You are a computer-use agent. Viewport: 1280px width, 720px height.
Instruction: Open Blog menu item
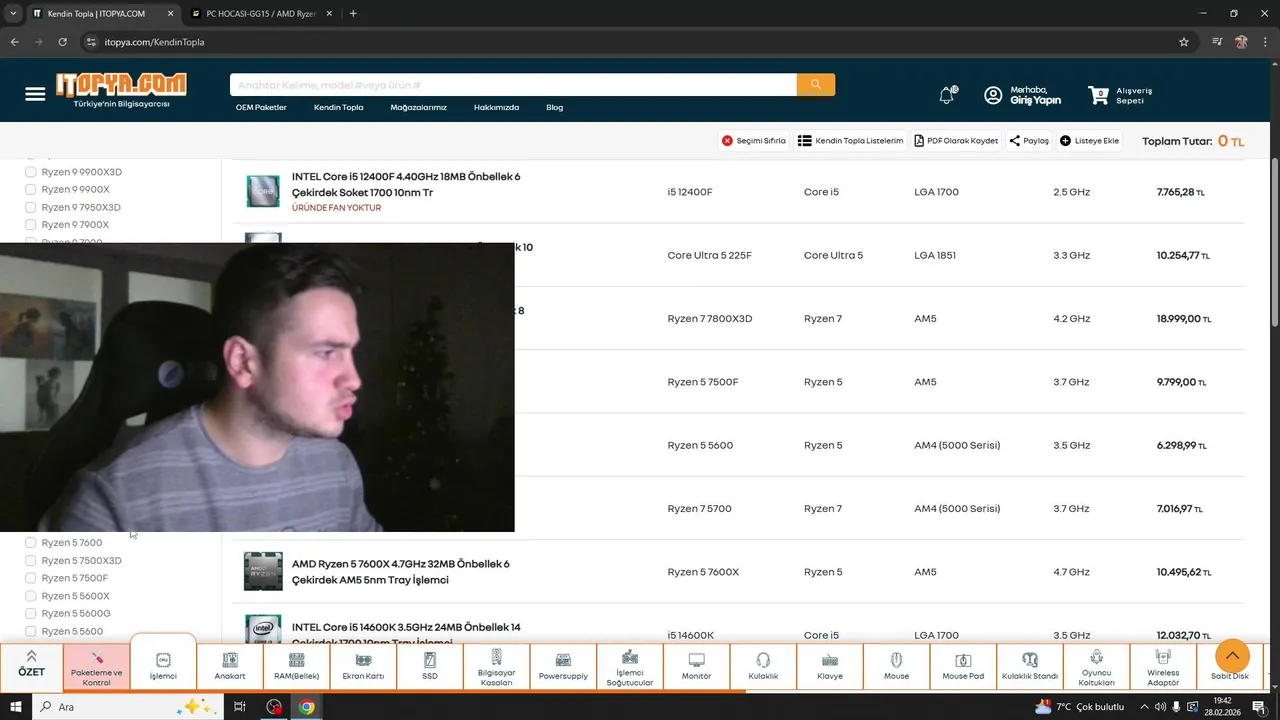pos(554,107)
